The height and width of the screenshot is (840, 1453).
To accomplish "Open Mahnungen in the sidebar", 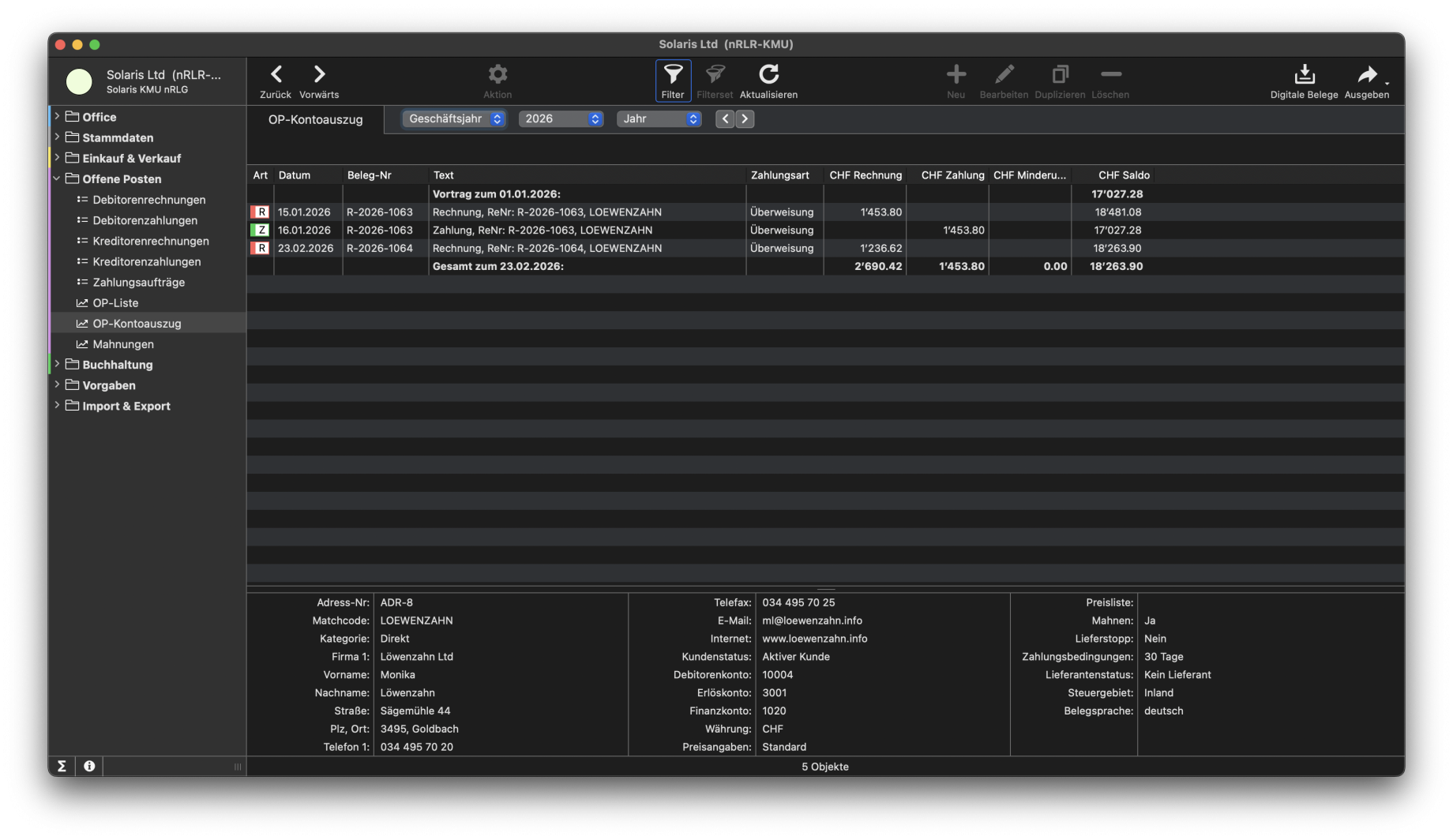I will [123, 344].
